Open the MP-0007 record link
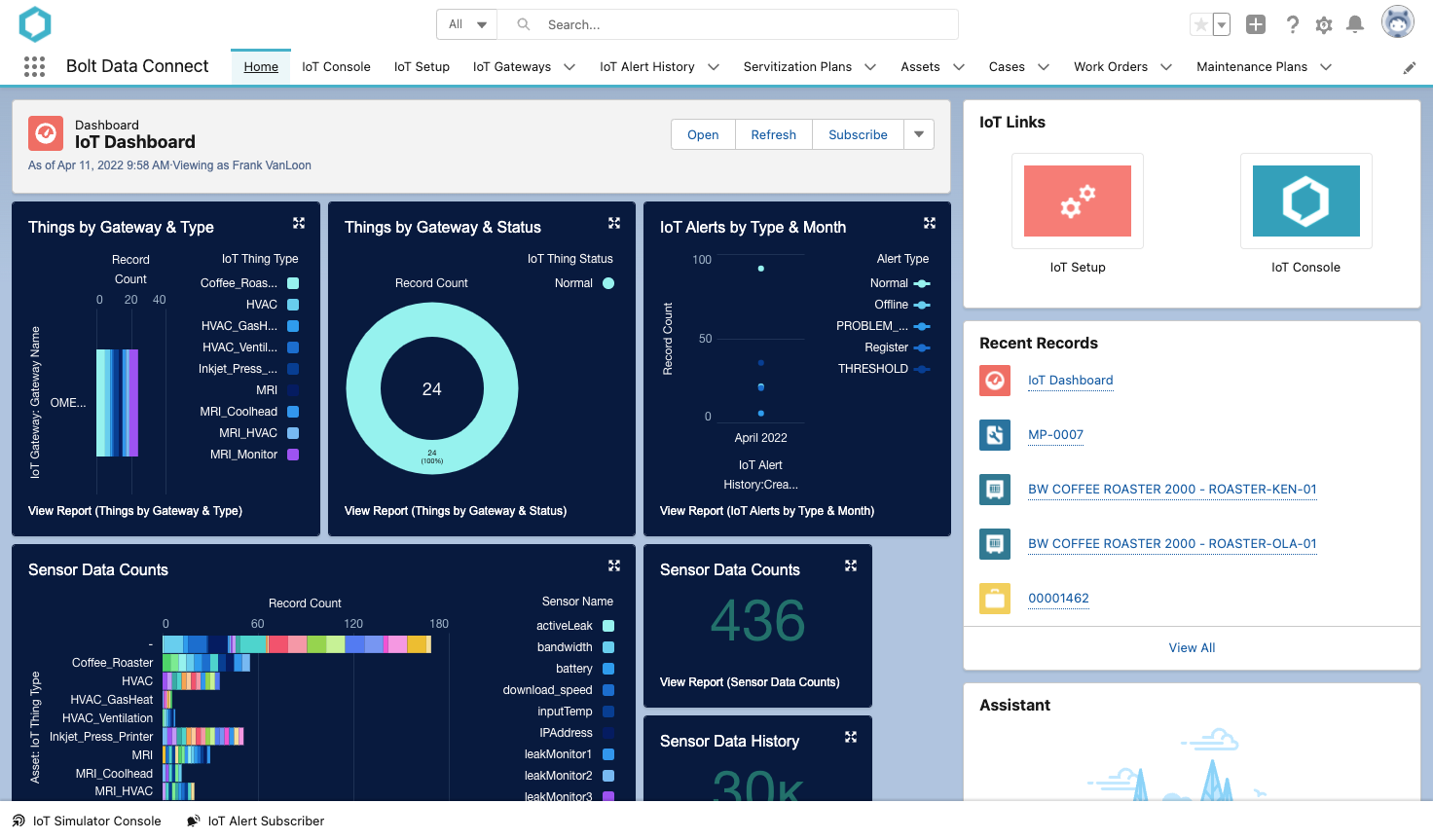 coord(1055,435)
